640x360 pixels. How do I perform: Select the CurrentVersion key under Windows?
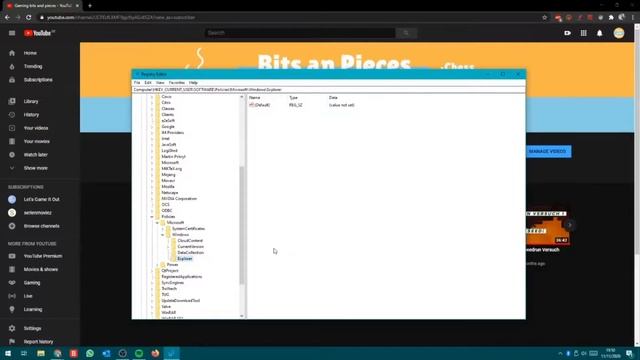190,247
